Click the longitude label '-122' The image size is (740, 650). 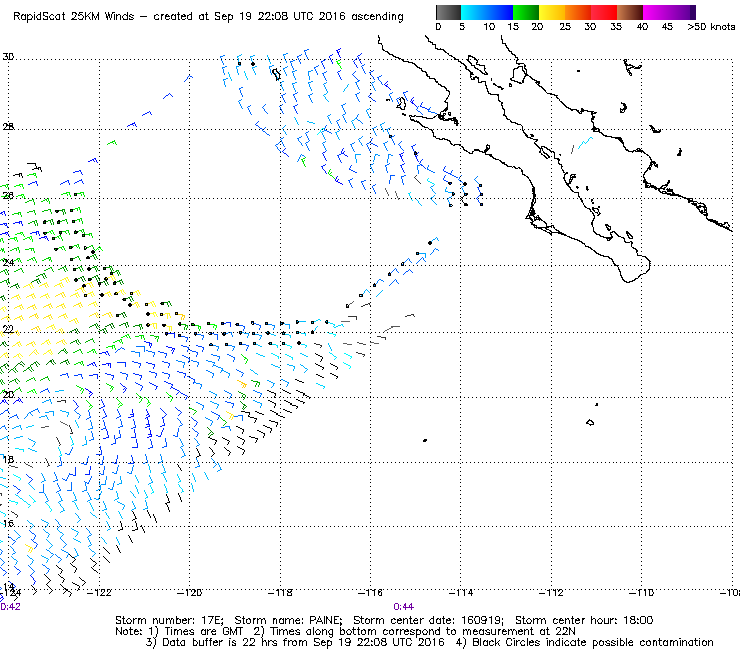(x=99, y=593)
